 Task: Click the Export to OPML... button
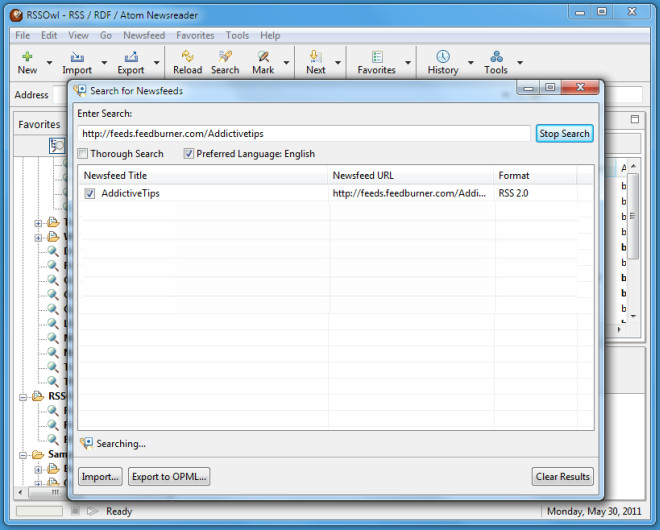click(169, 477)
